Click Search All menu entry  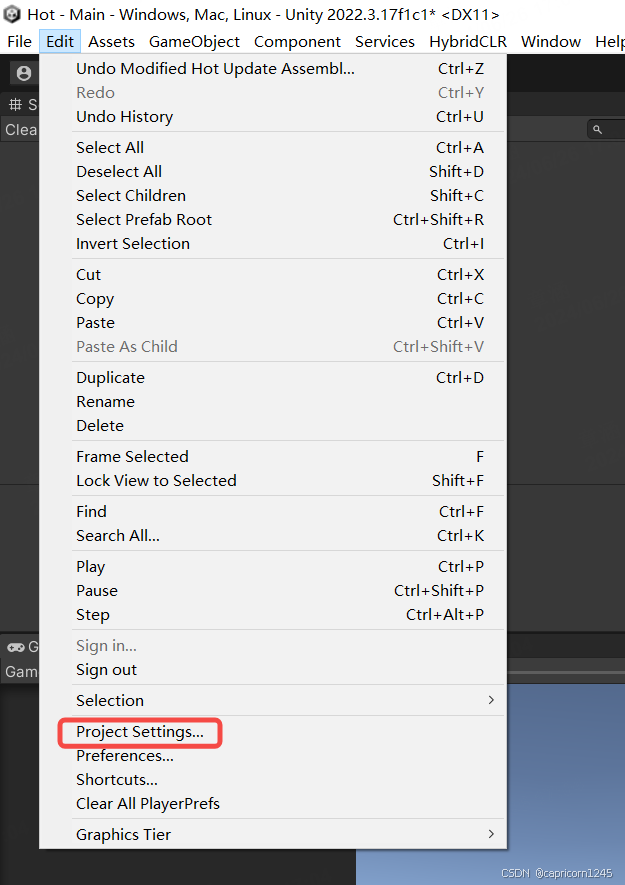click(118, 536)
